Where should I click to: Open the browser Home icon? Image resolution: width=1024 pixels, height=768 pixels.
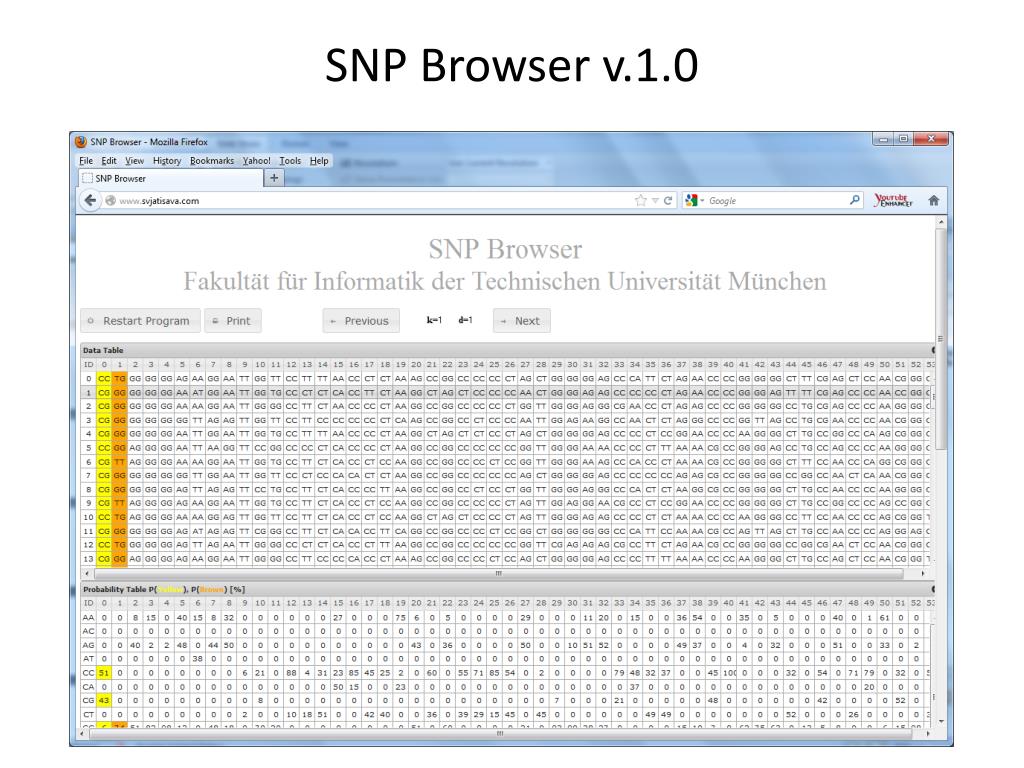934,200
